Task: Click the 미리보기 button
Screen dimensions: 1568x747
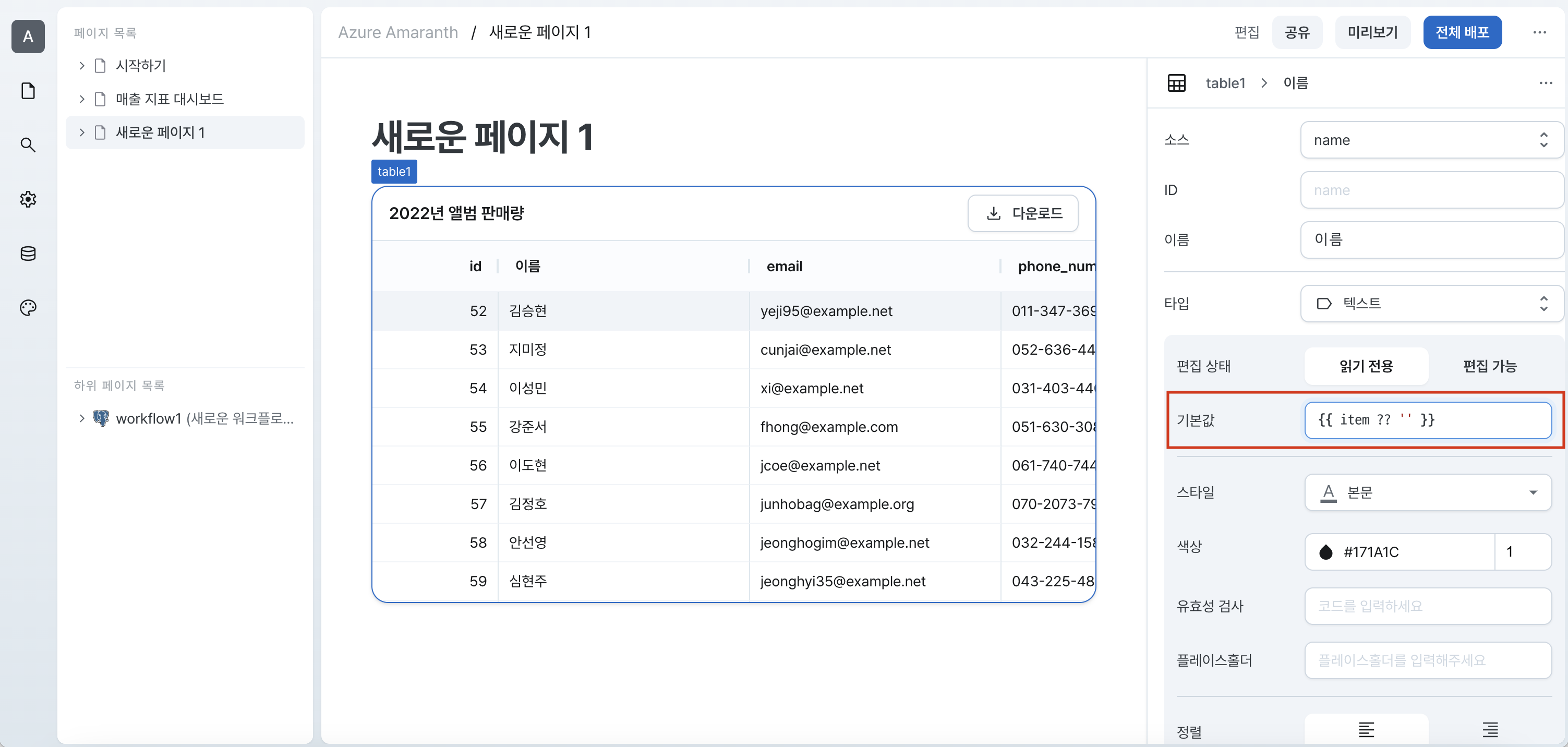Action: click(x=1372, y=32)
